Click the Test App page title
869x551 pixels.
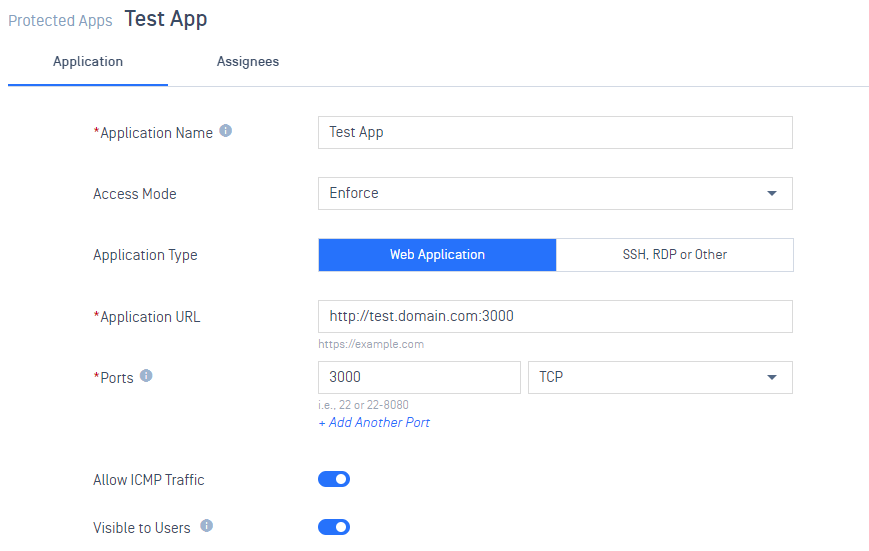(166, 19)
